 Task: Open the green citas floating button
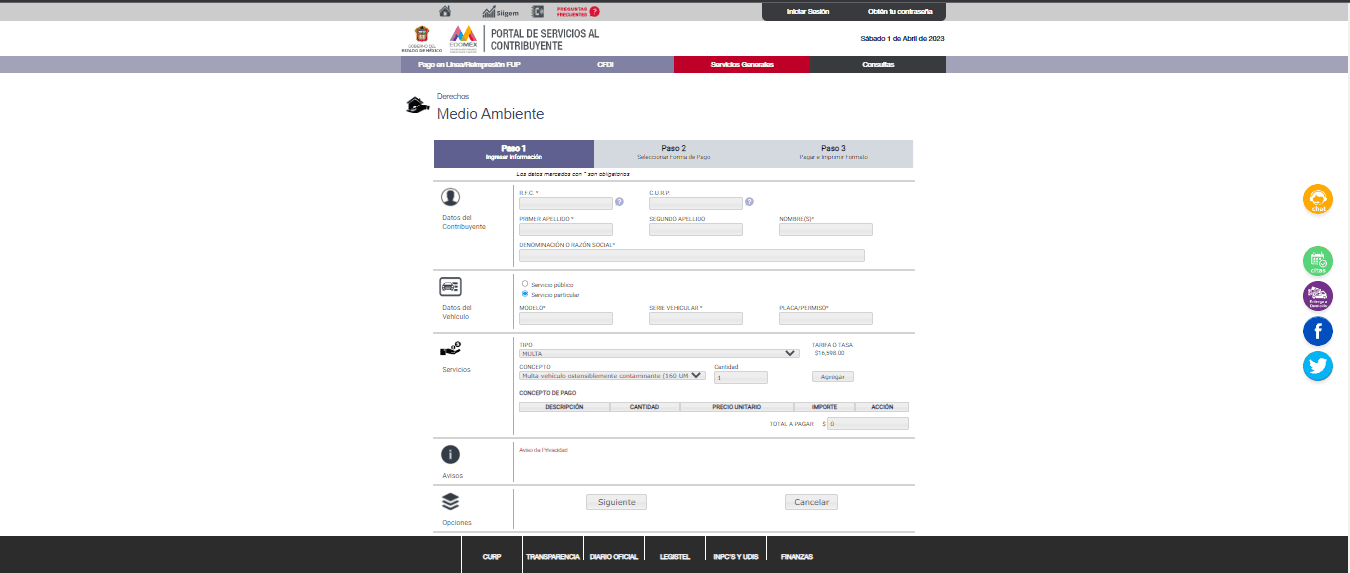pyautogui.click(x=1318, y=261)
